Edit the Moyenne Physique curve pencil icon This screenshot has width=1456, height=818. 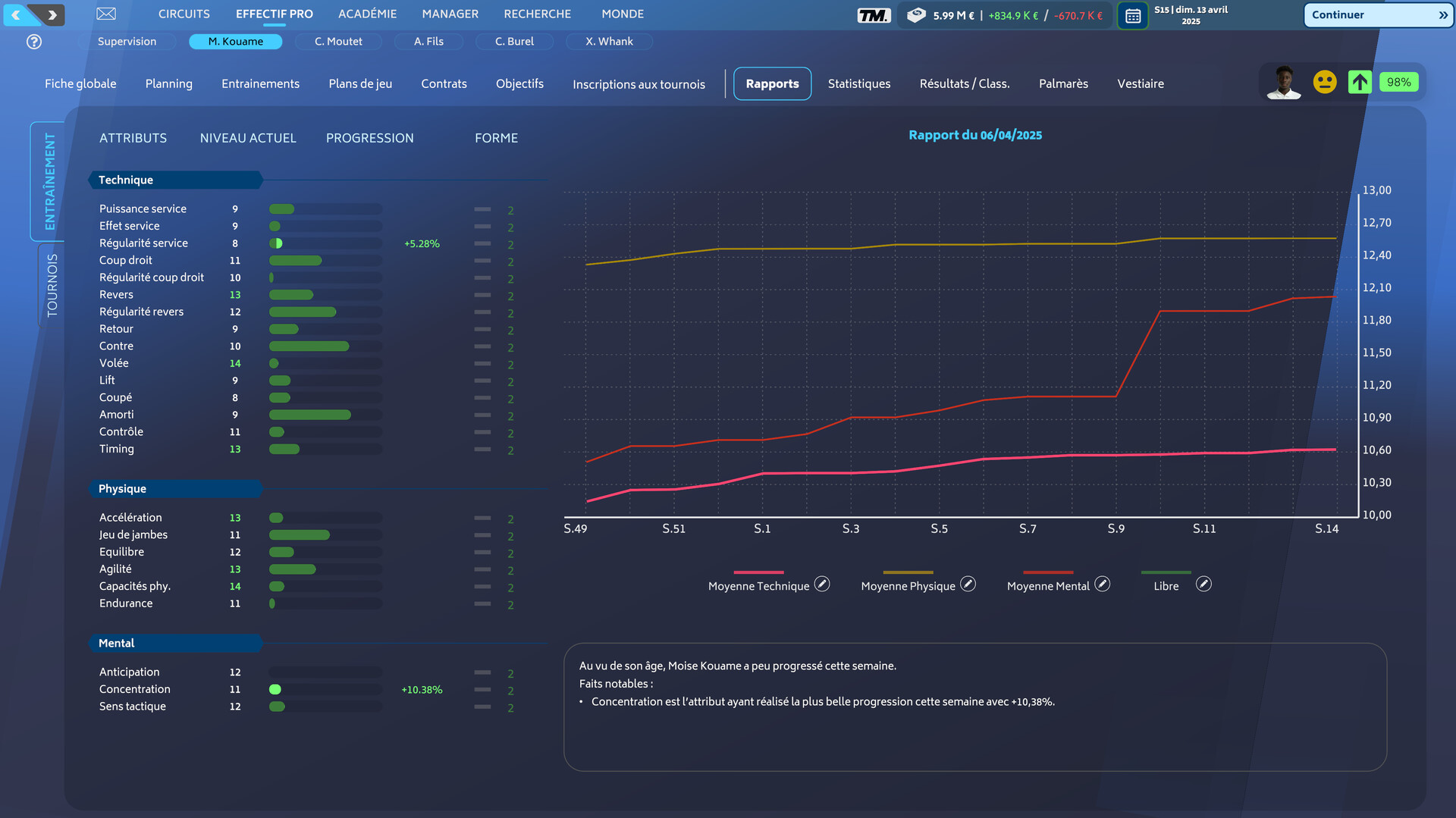pos(968,585)
